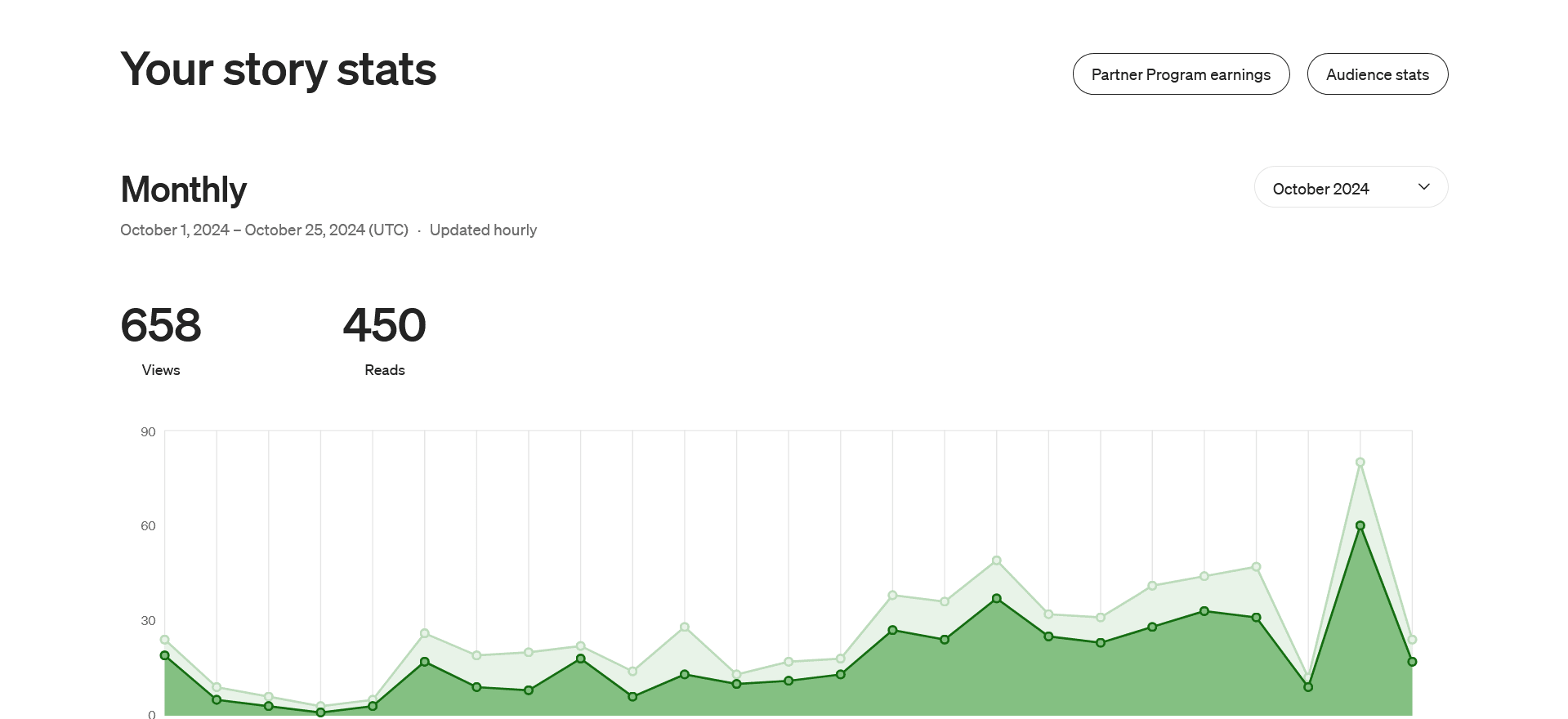Click the first dark-green reads data point

[165, 655]
